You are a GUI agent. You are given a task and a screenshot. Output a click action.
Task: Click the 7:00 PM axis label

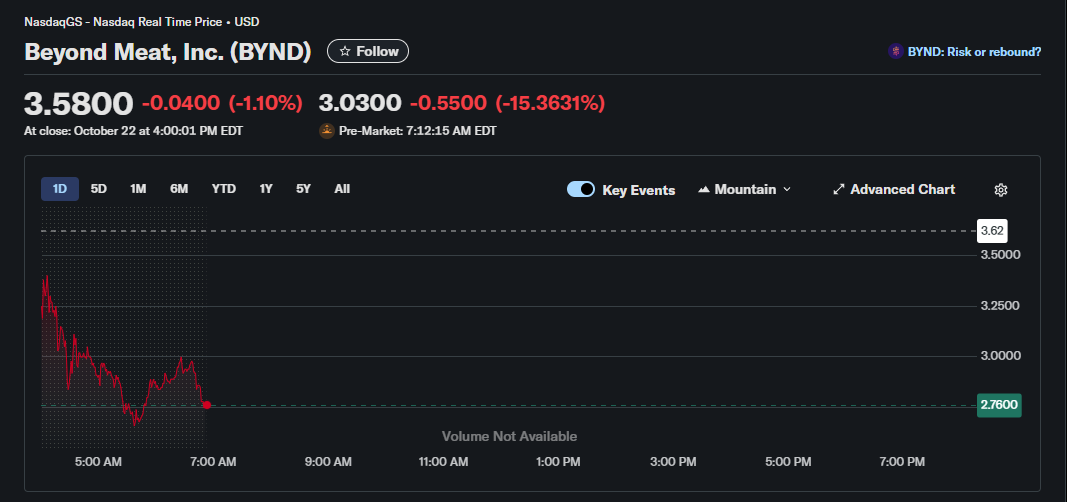(902, 462)
